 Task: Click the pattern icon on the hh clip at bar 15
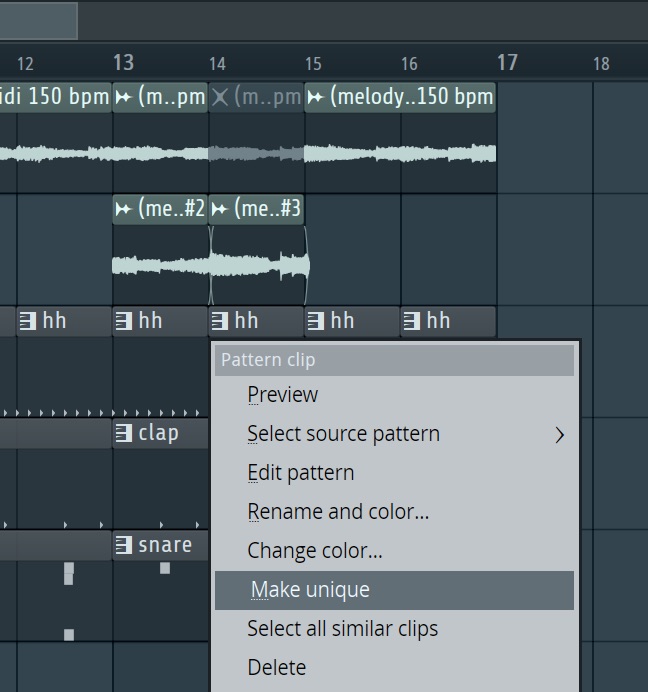(x=316, y=321)
